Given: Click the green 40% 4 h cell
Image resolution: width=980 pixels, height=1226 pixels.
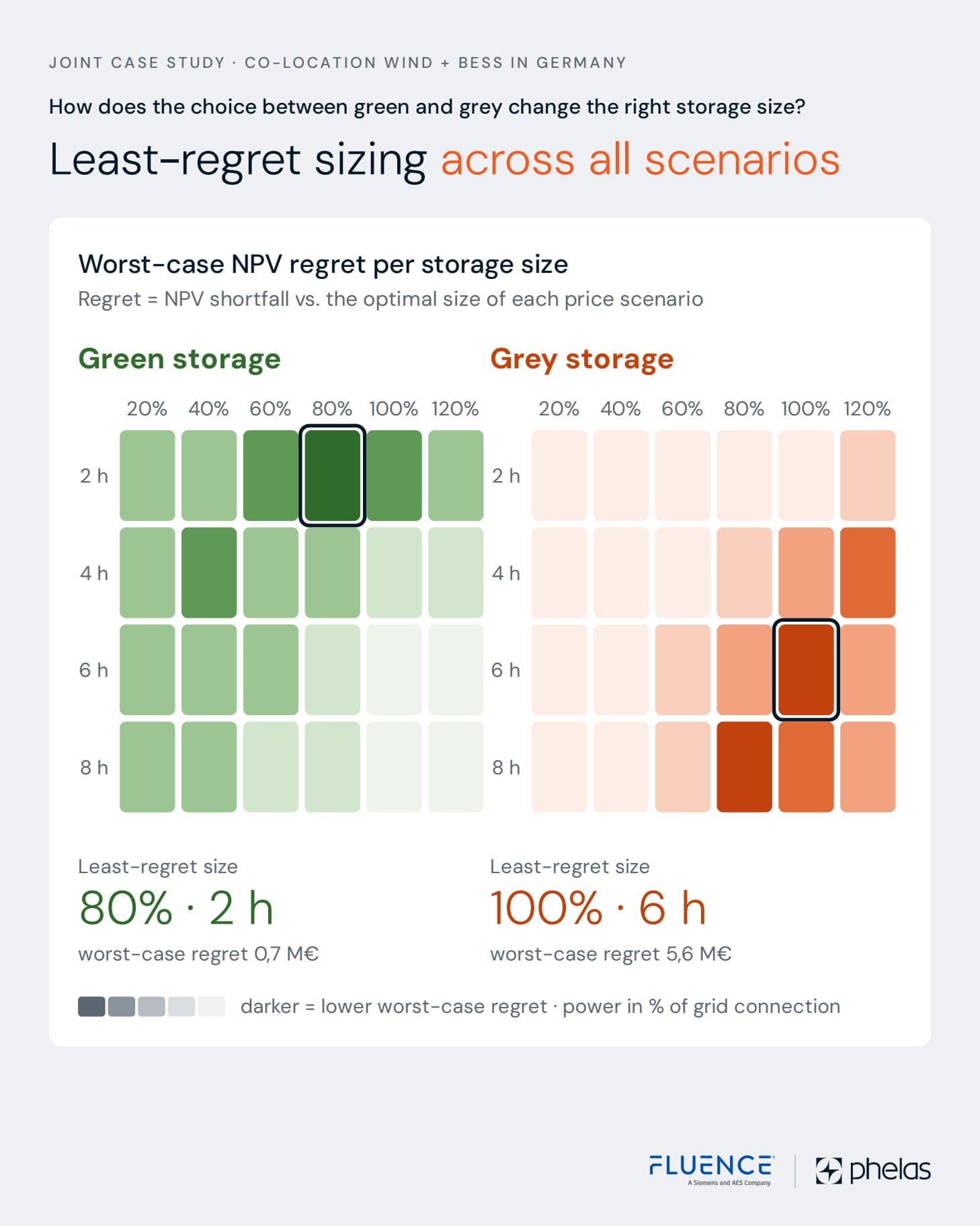Looking at the screenshot, I should [x=209, y=573].
